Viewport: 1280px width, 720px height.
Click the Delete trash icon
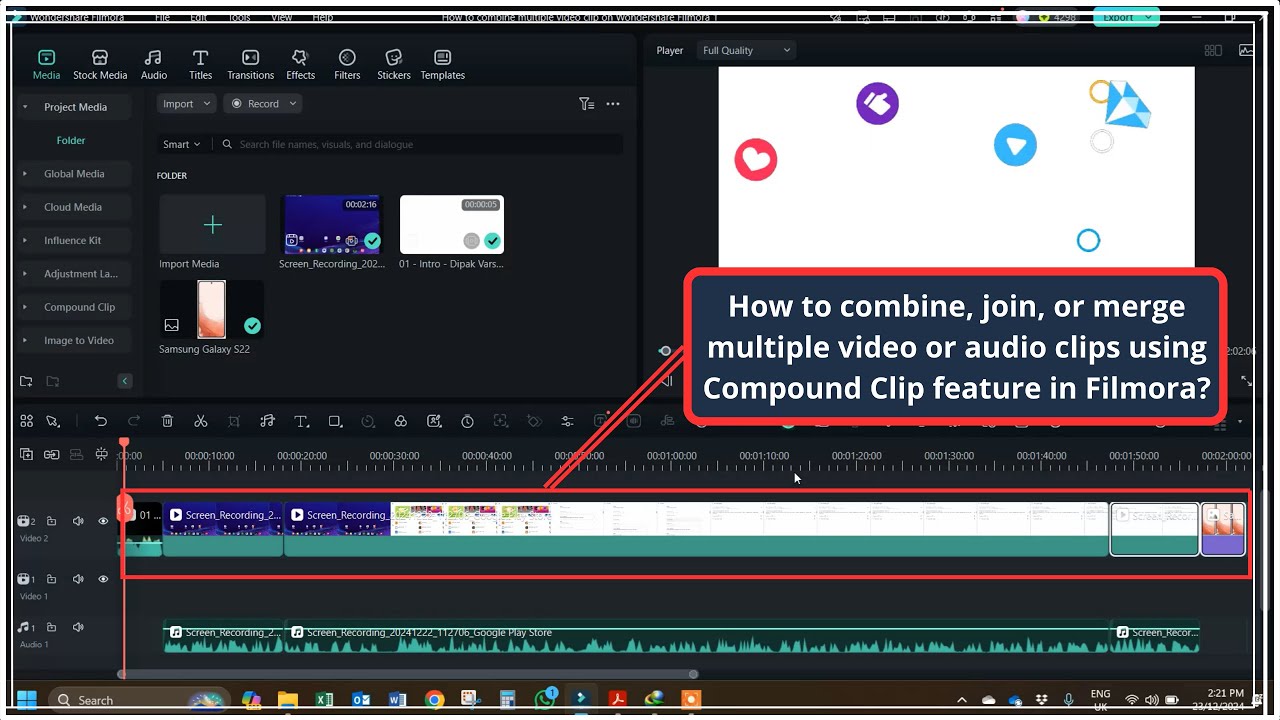pyautogui.click(x=167, y=421)
